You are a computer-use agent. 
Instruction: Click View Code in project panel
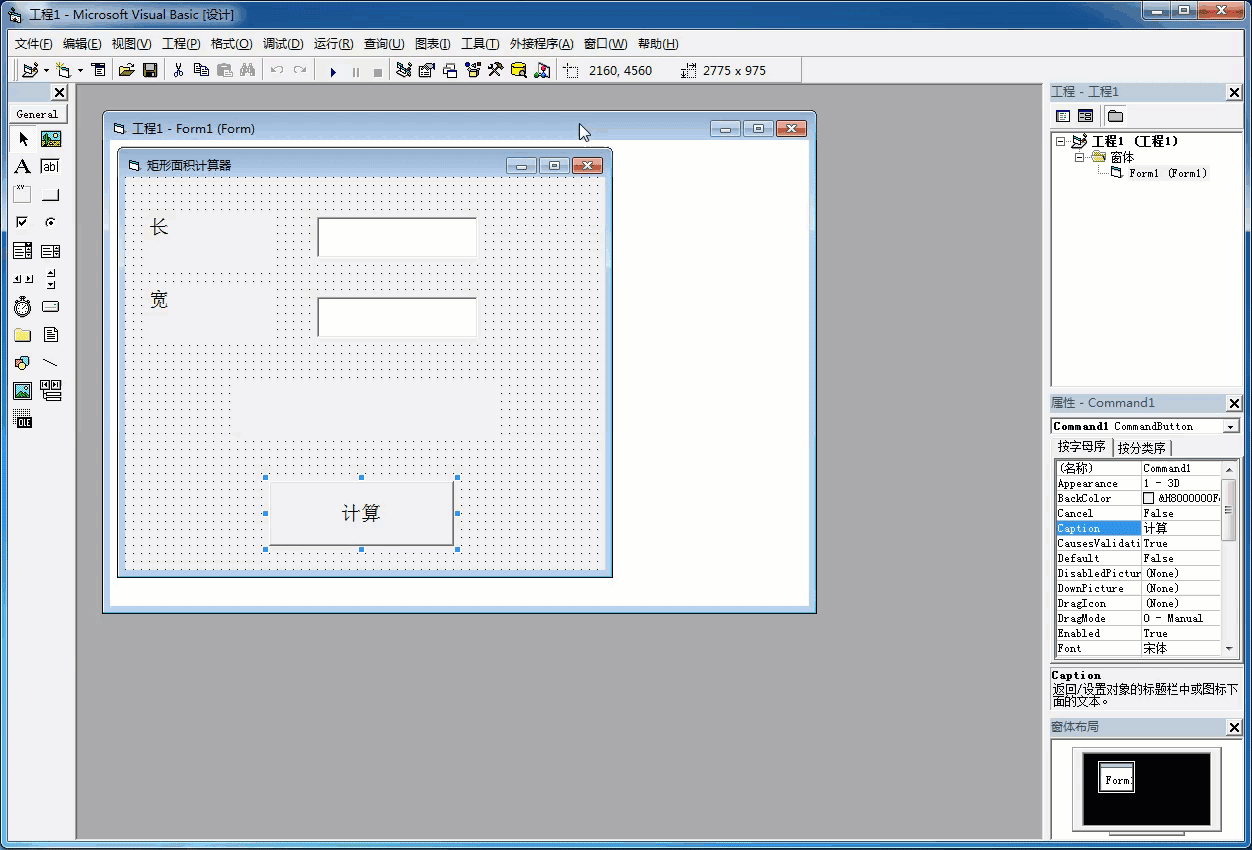tap(1063, 116)
